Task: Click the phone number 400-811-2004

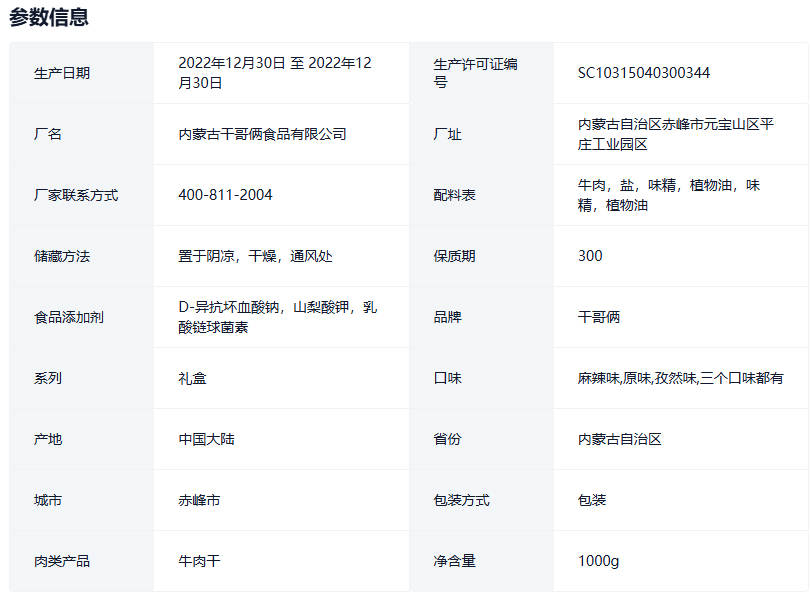Action: click(225, 195)
